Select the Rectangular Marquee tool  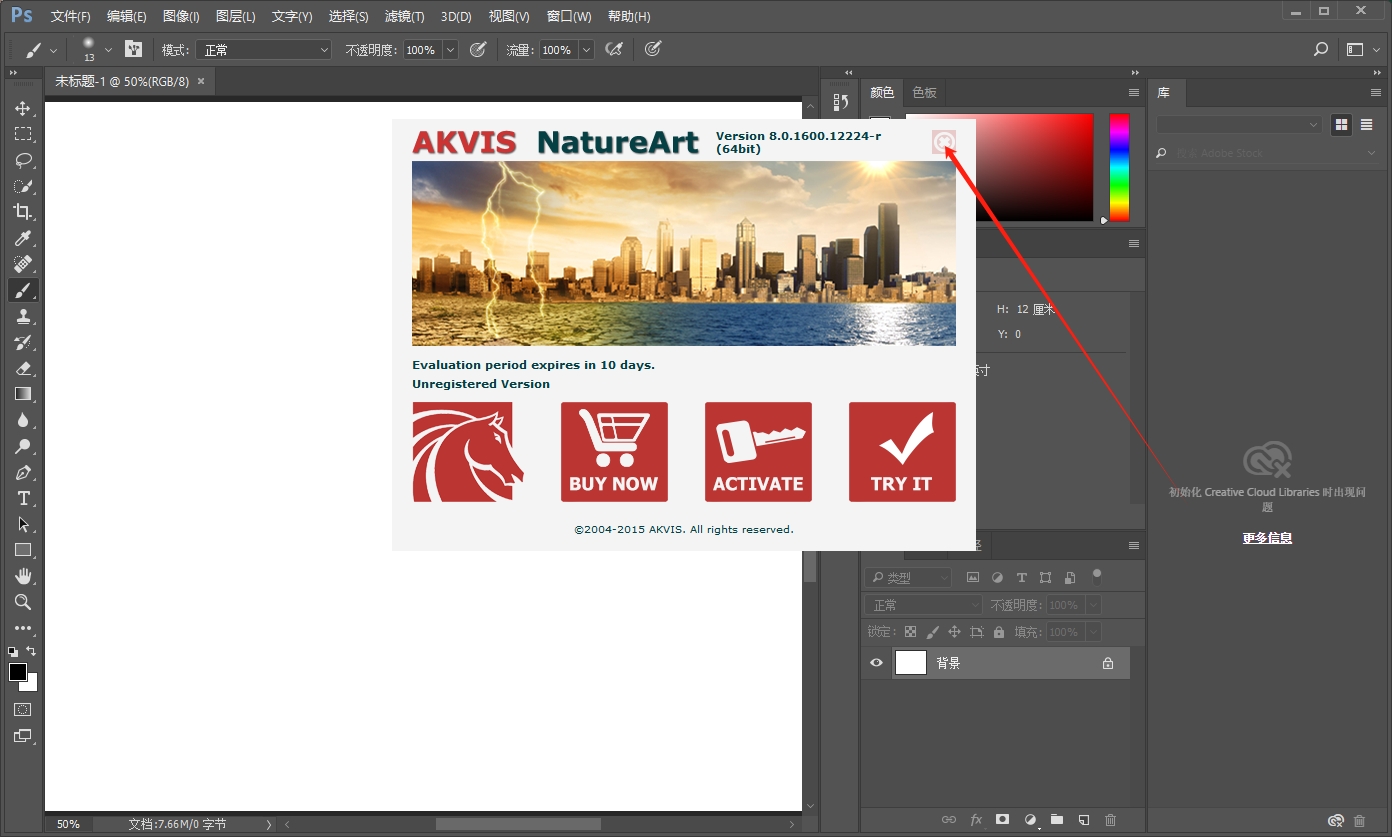pos(22,134)
